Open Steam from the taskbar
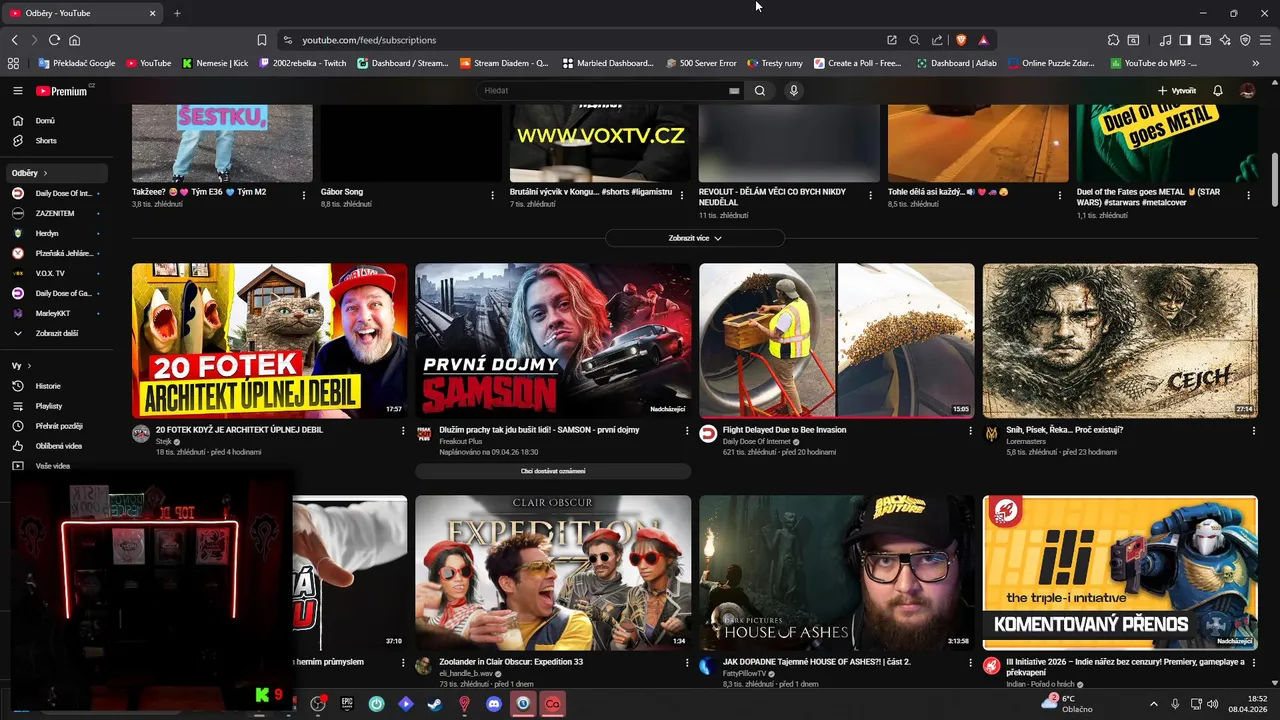The image size is (1280, 720). click(434, 704)
